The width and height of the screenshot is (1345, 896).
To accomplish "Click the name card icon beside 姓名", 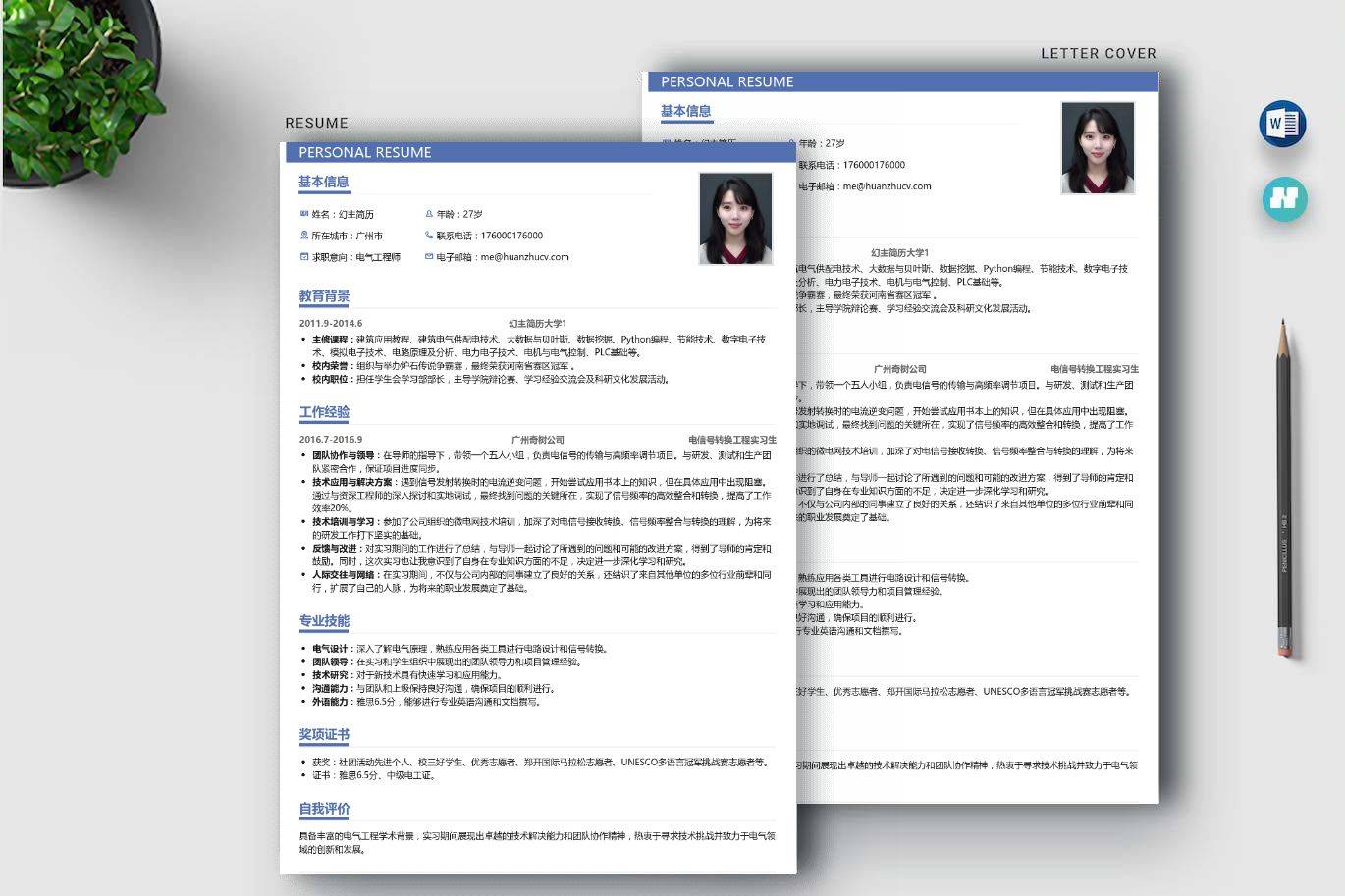I will [304, 214].
